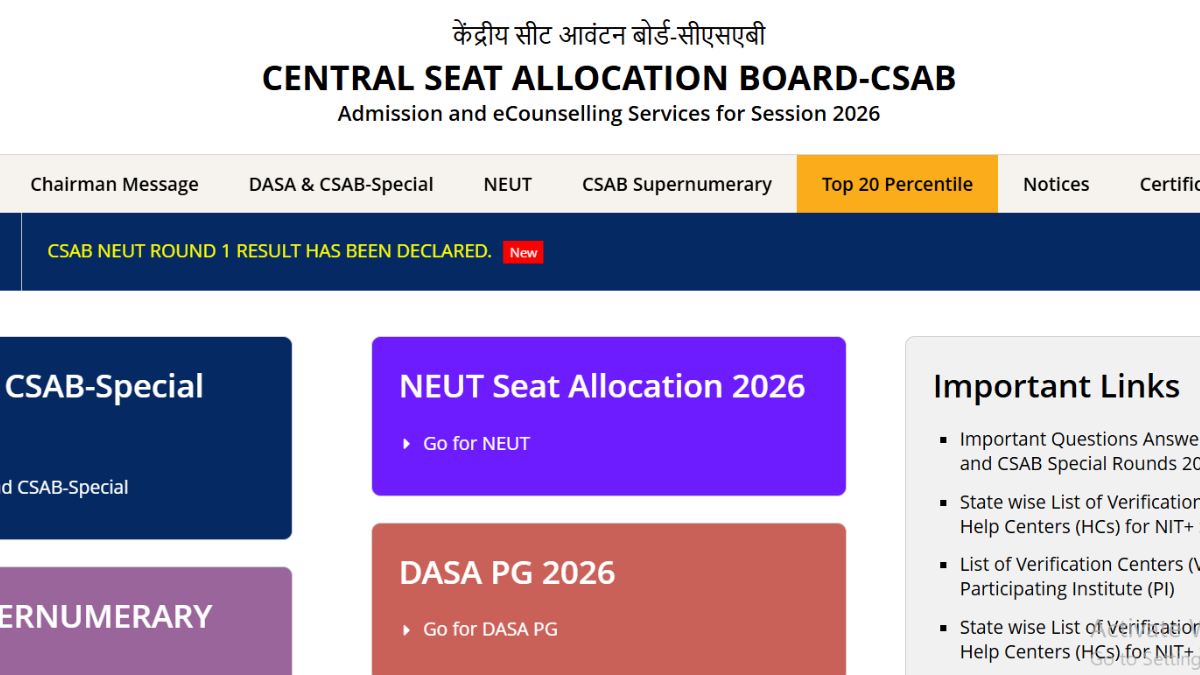
Task: Select the NEUT navigation item
Action: (508, 184)
